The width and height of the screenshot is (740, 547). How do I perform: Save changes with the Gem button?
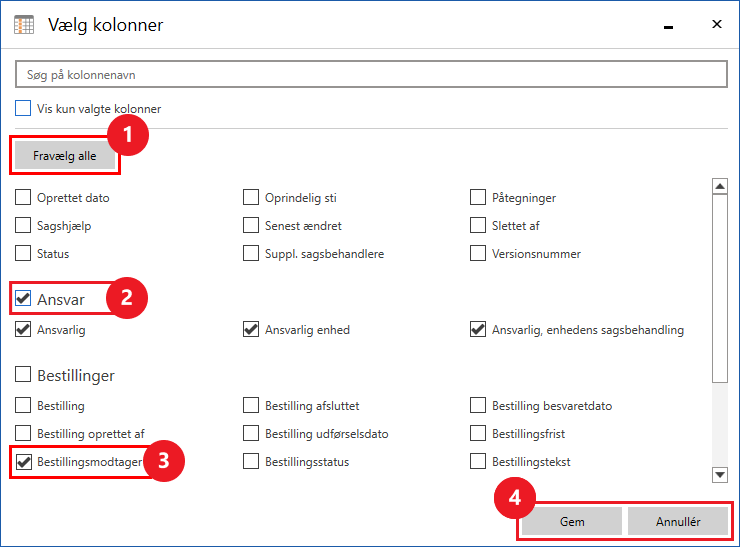572,521
